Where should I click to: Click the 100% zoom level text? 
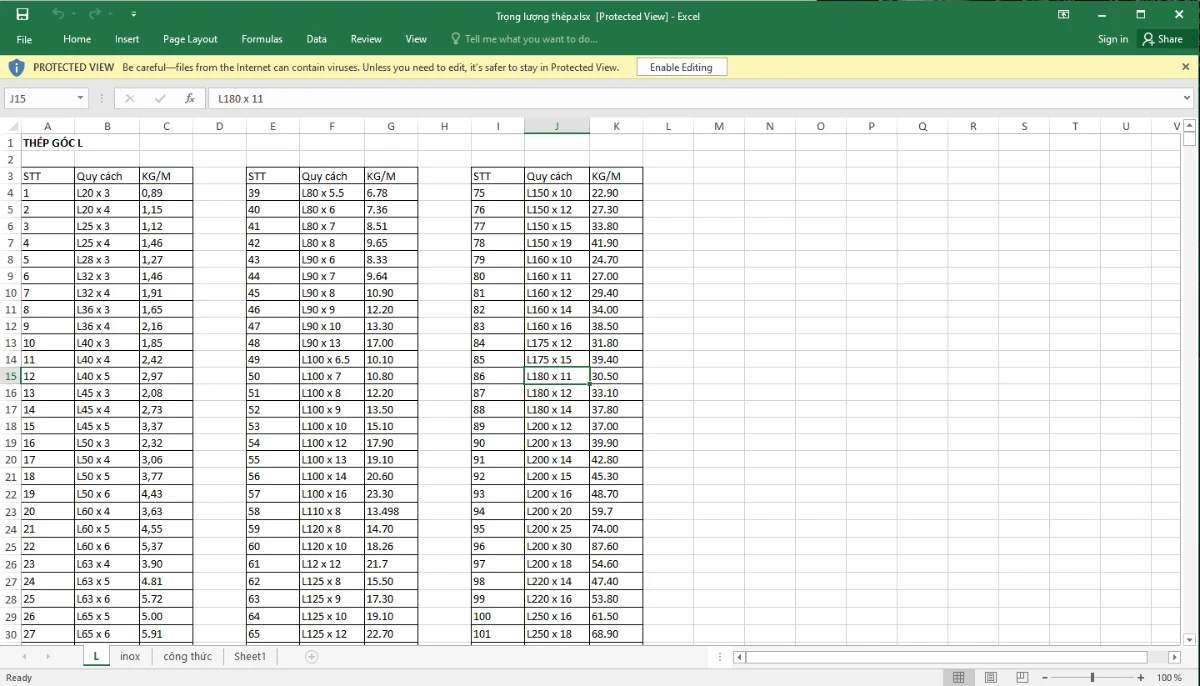tap(1169, 677)
